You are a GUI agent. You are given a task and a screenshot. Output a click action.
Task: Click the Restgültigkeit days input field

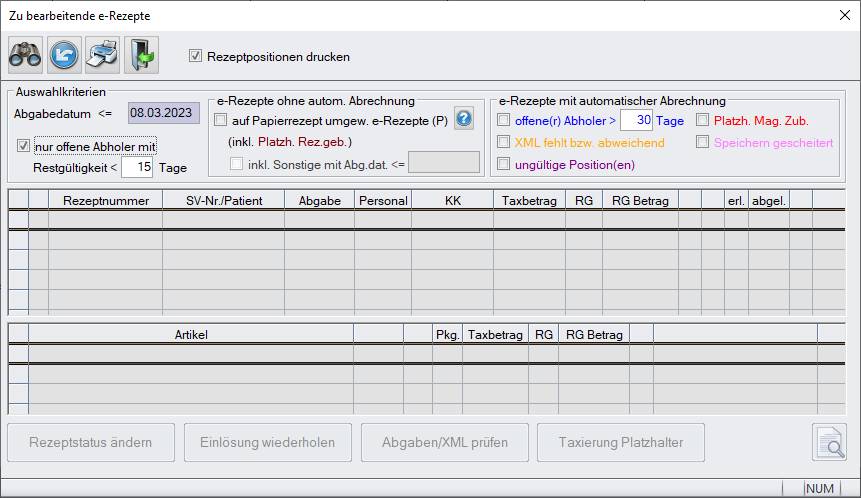click(137, 167)
